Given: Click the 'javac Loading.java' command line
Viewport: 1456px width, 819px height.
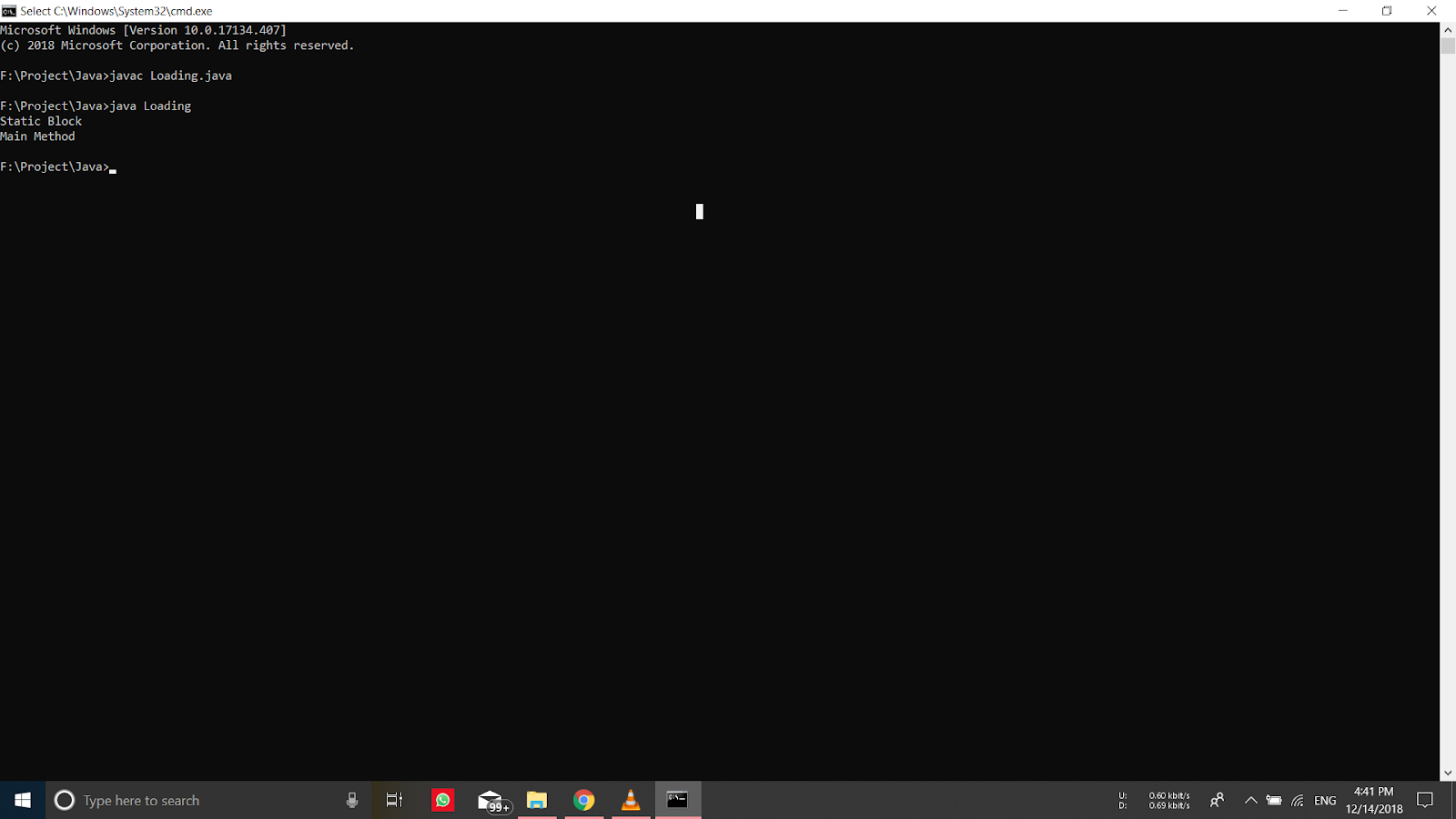Looking at the screenshot, I should point(116,76).
